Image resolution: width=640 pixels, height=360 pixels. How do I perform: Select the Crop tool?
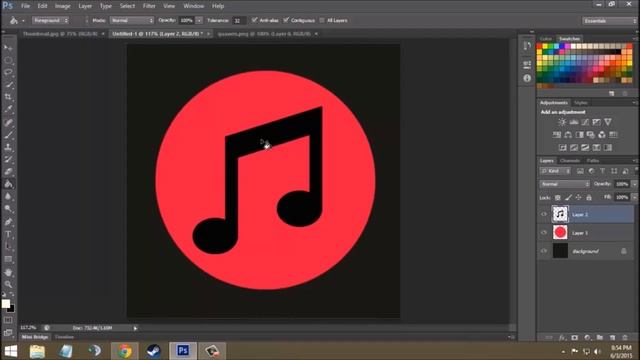[x=8, y=97]
